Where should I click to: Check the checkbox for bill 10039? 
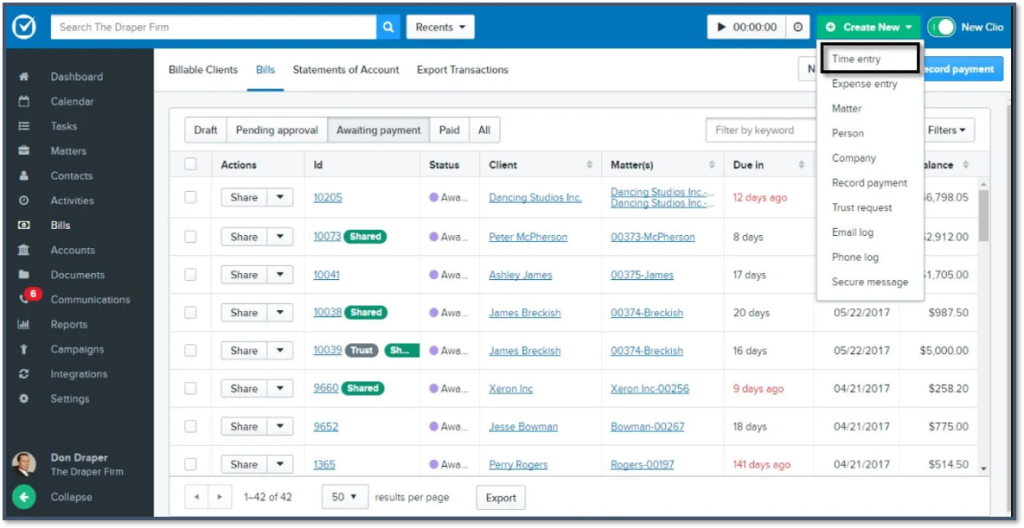click(x=190, y=350)
